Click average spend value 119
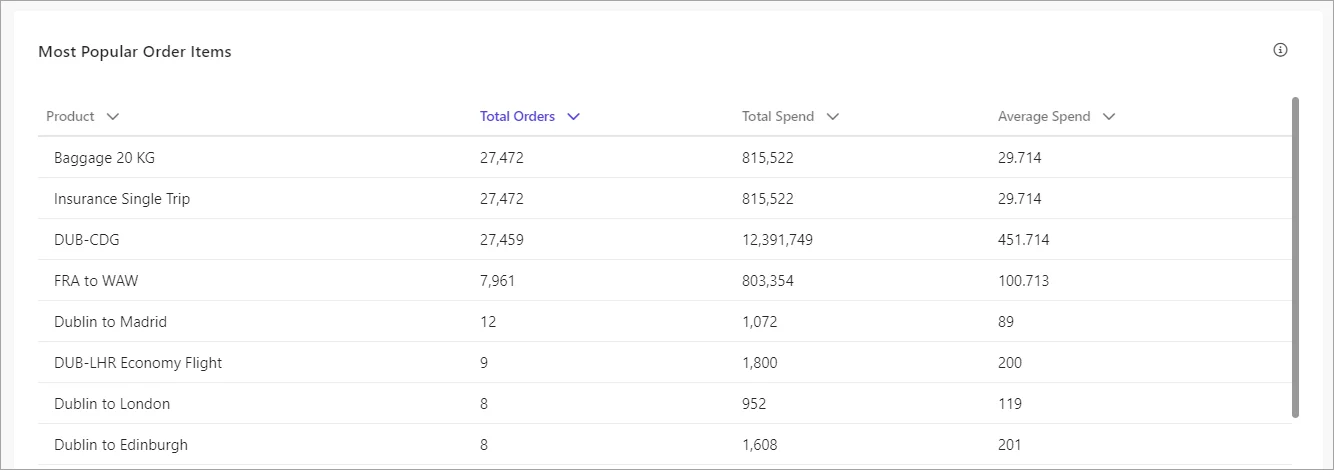Image resolution: width=1334 pixels, height=470 pixels. tap(1010, 404)
